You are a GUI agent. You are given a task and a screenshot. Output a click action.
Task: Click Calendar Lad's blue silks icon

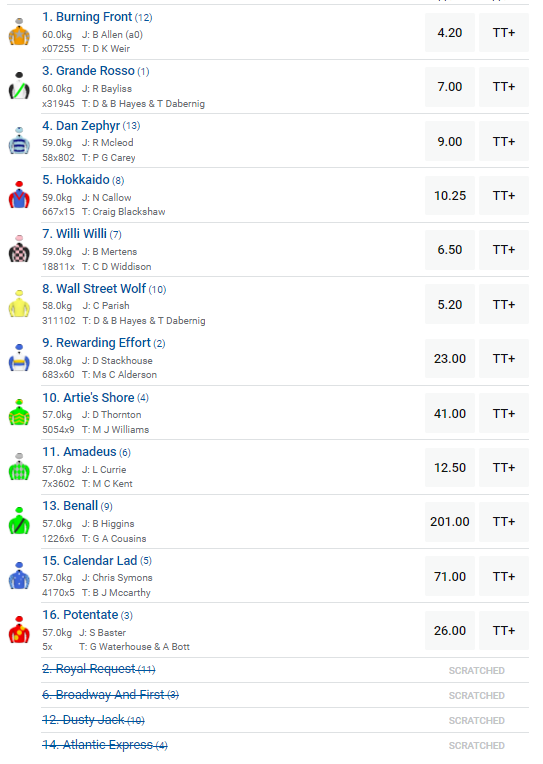pyautogui.click(x=19, y=576)
